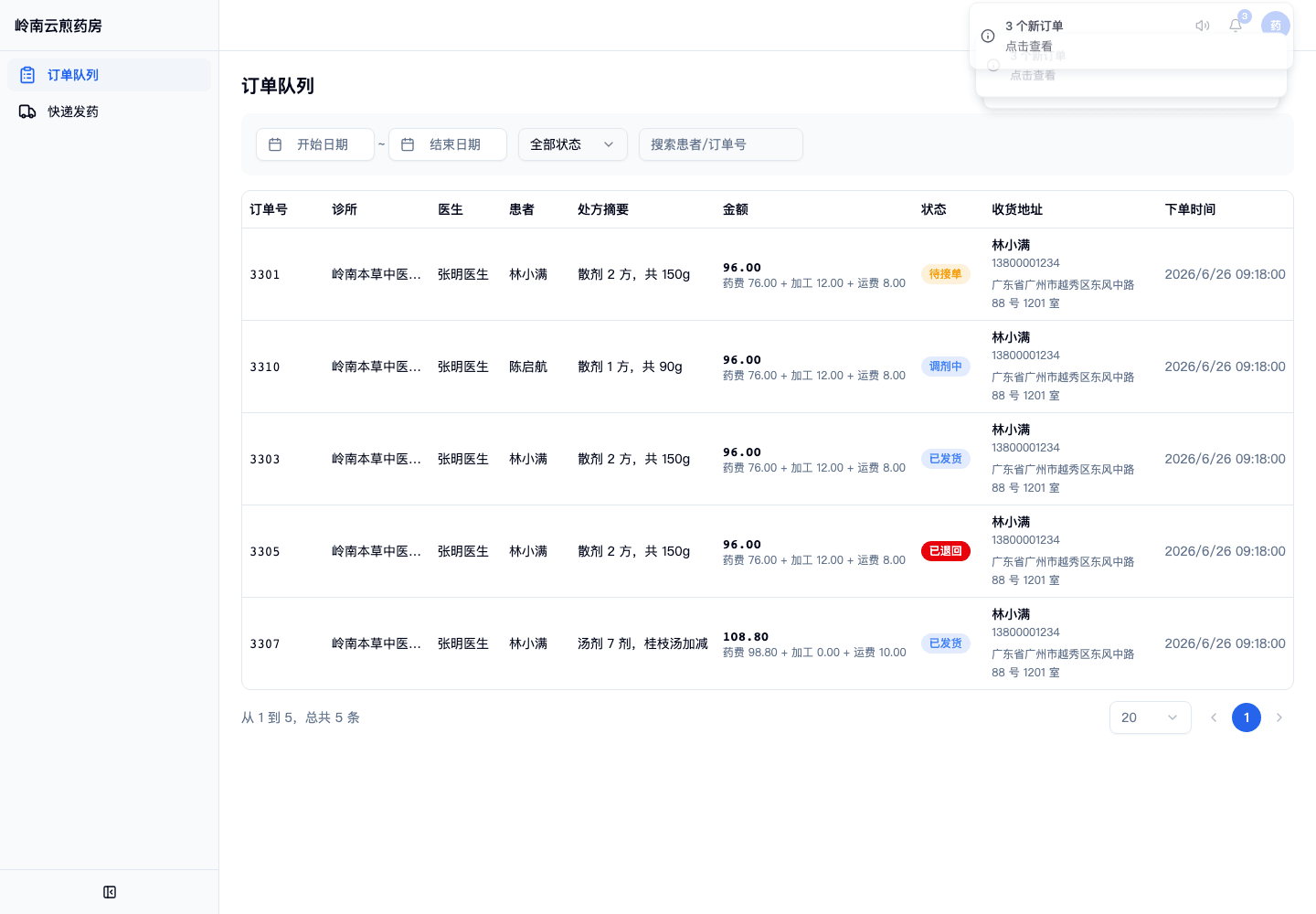Click 已退回 status tag for order 3305
Screen dimensions: 1316x914
pos(946,551)
